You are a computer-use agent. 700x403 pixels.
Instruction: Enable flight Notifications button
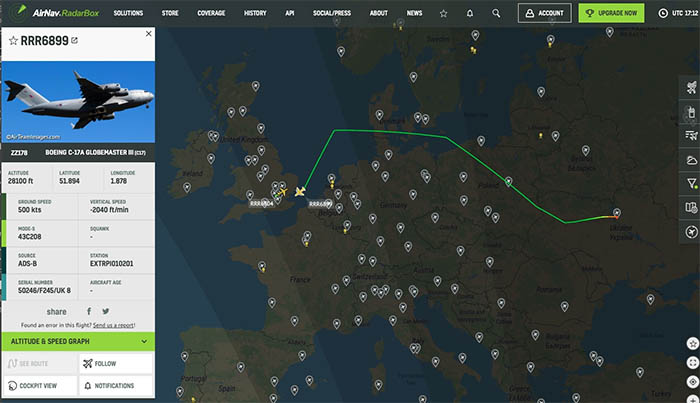tap(116, 385)
